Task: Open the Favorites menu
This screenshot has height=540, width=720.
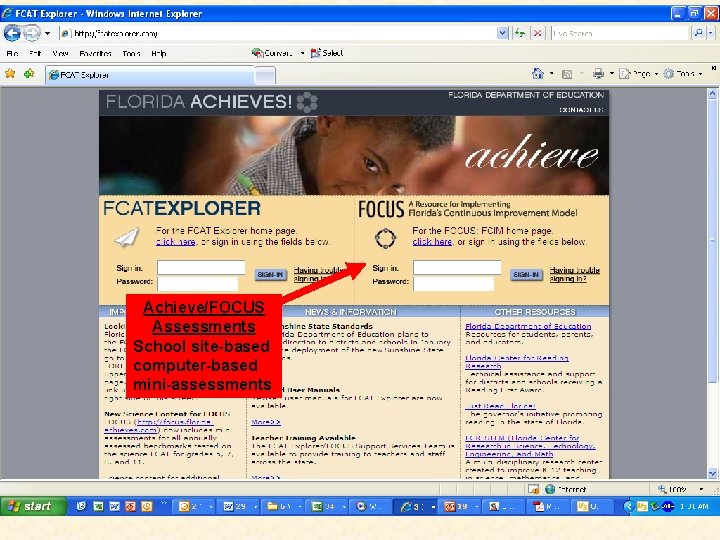Action: (95, 53)
